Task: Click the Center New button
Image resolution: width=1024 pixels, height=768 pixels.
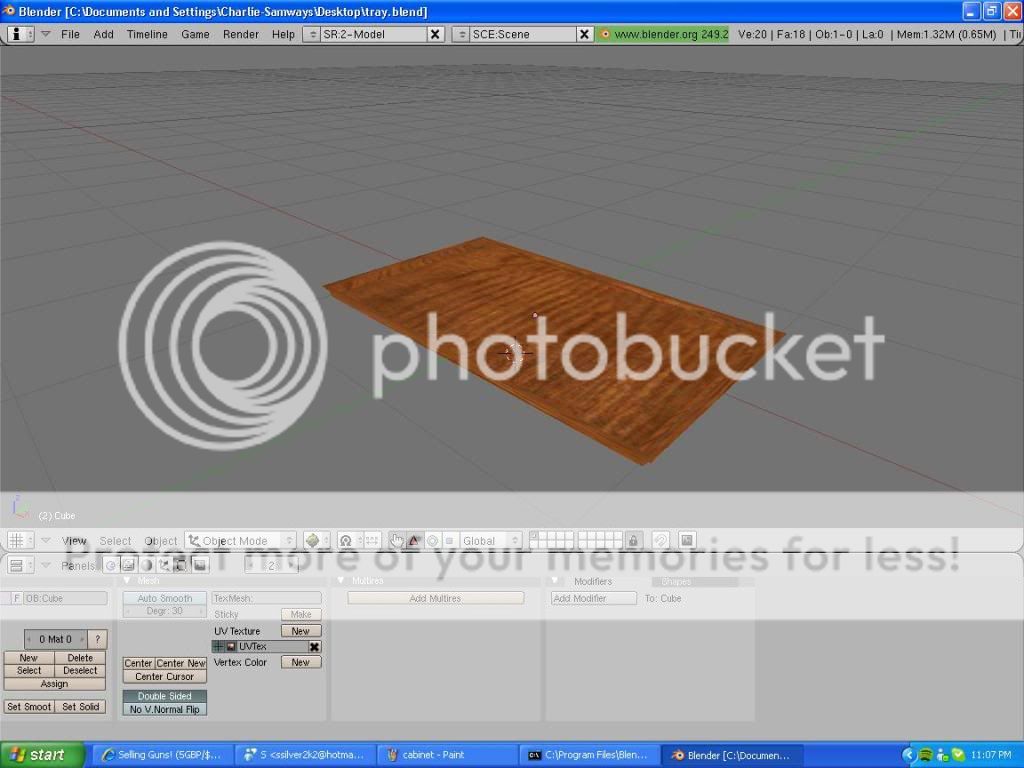Action: [181, 664]
